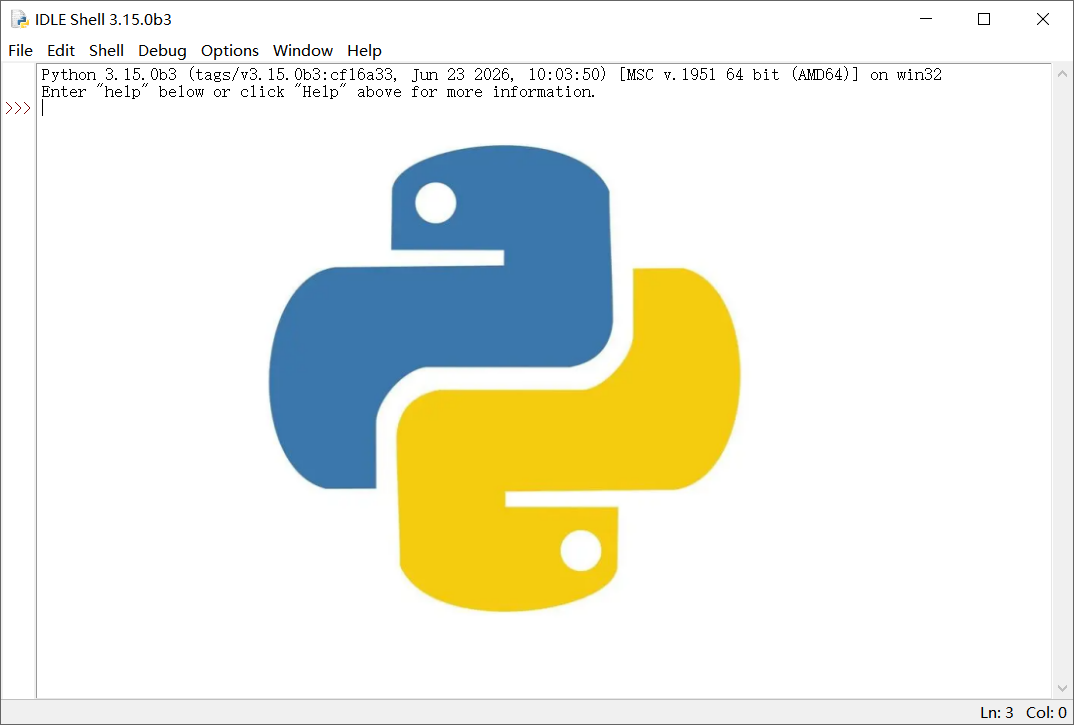This screenshot has height=725, width=1074.
Task: Click the 'Col: 0' status bar entry
Action: tap(1046, 713)
